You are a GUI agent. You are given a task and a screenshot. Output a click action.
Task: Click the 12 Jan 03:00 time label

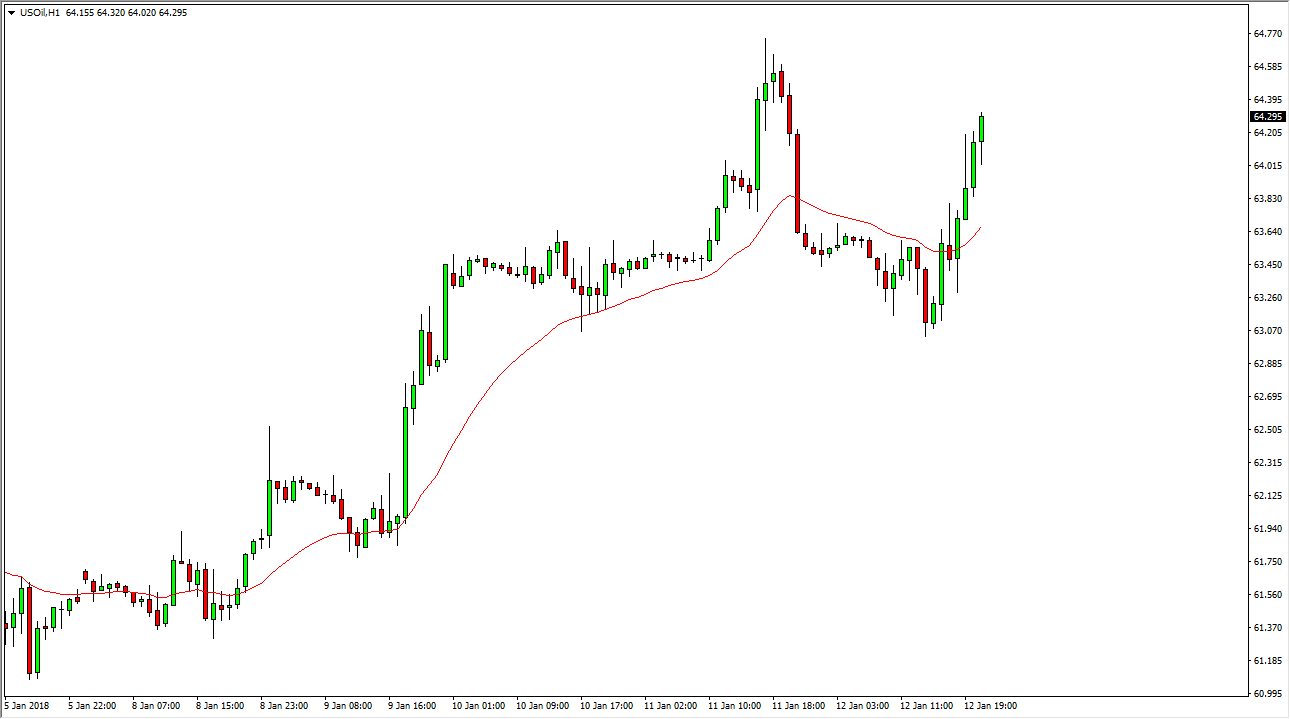[x=863, y=706]
